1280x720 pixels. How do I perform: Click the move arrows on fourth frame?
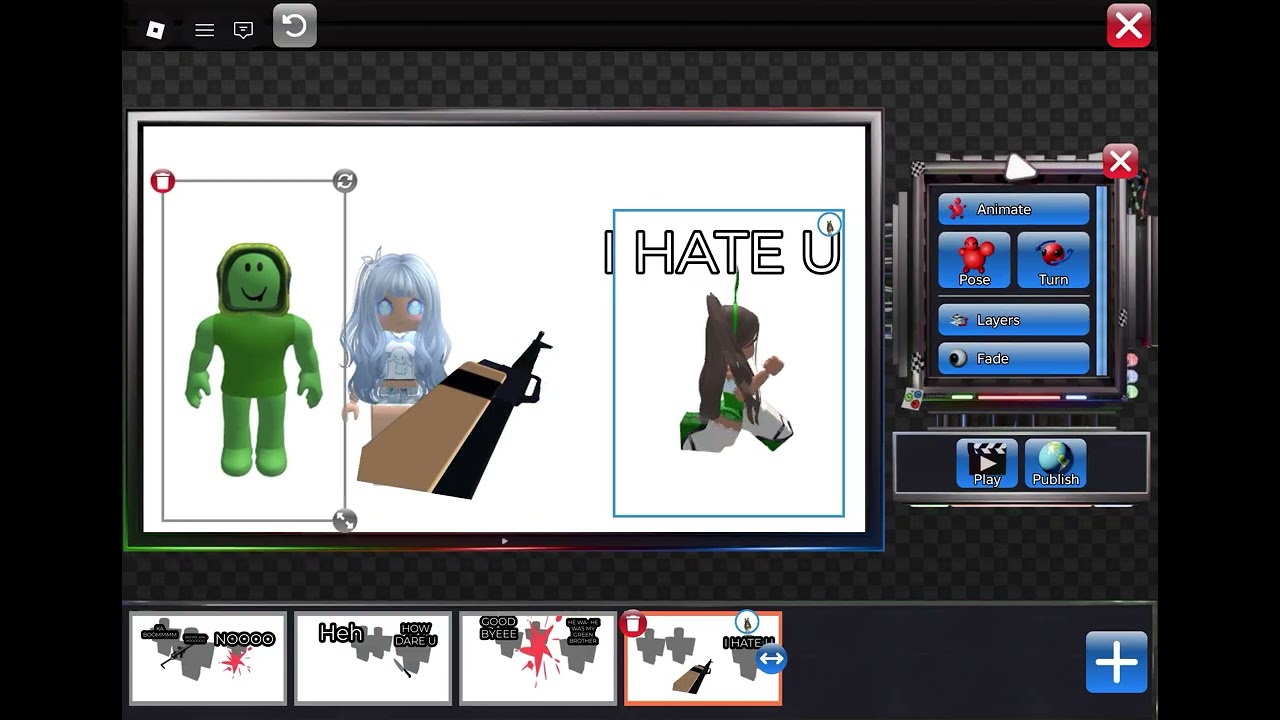771,659
